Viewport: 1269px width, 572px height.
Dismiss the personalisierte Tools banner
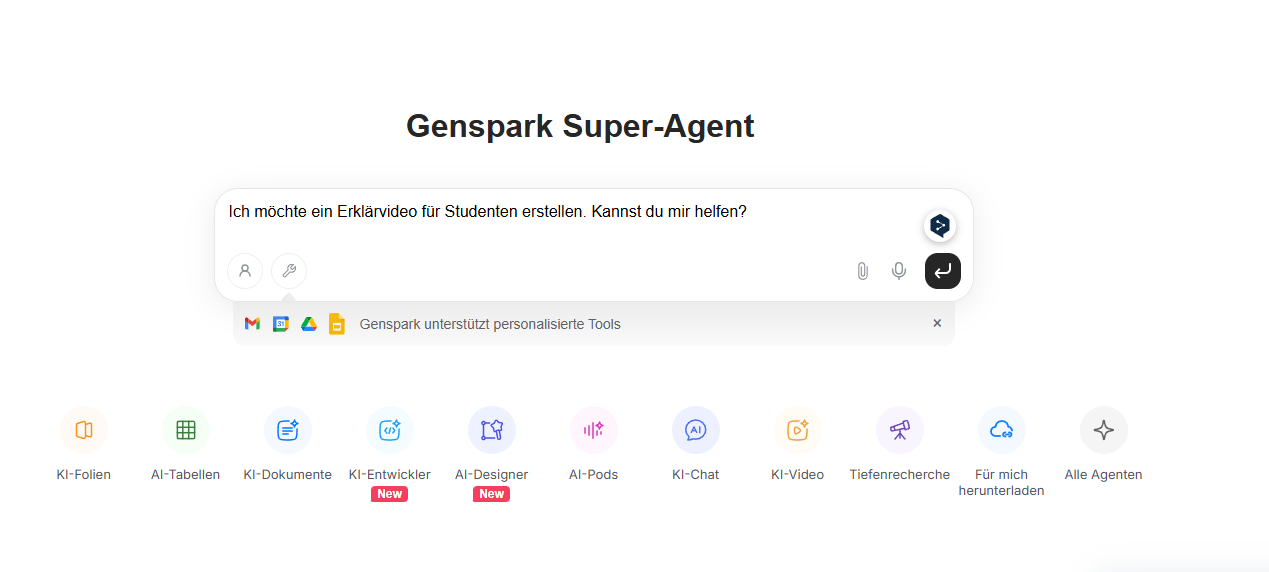(x=937, y=323)
